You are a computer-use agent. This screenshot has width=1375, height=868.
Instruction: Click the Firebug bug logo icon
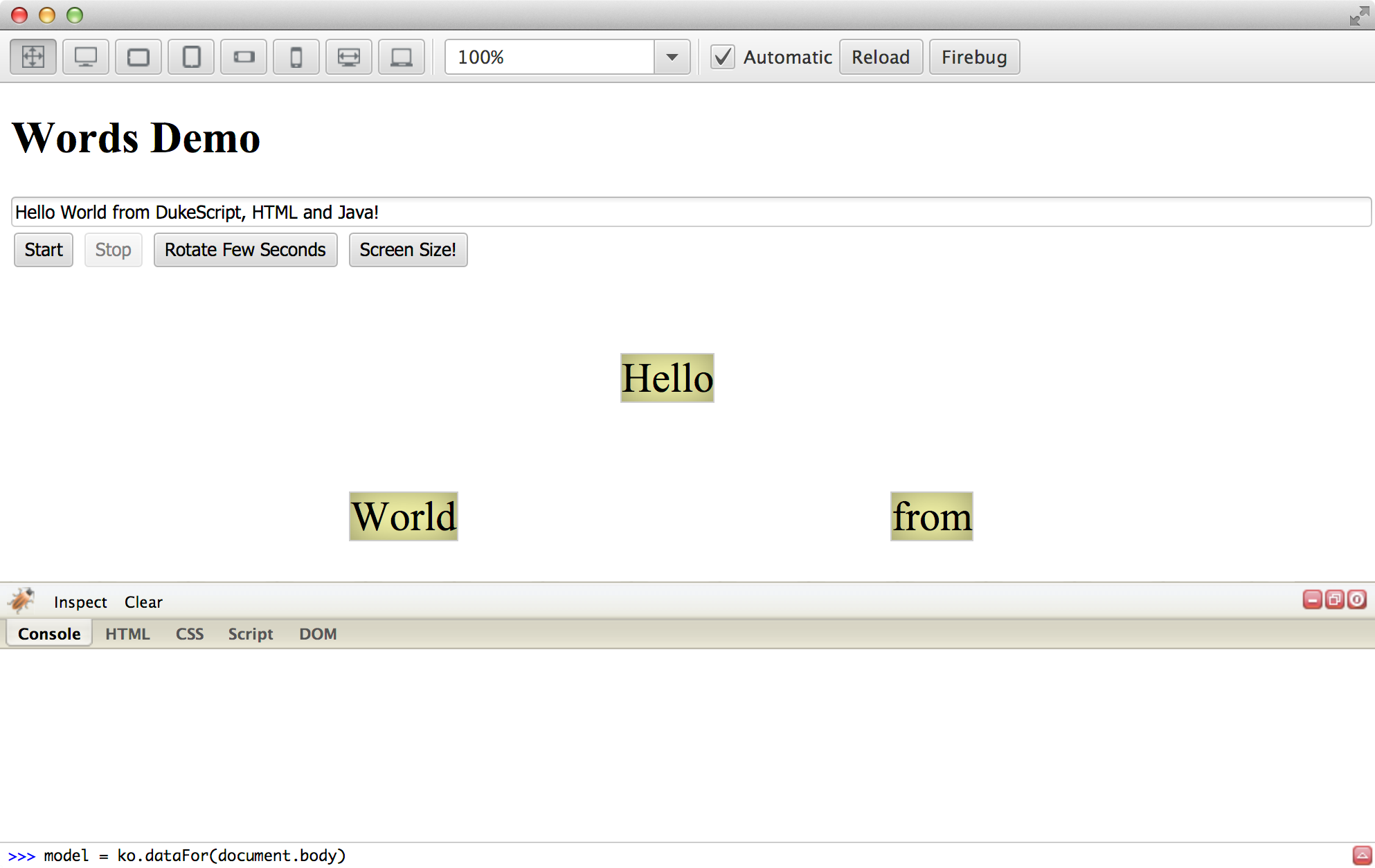pos(21,601)
